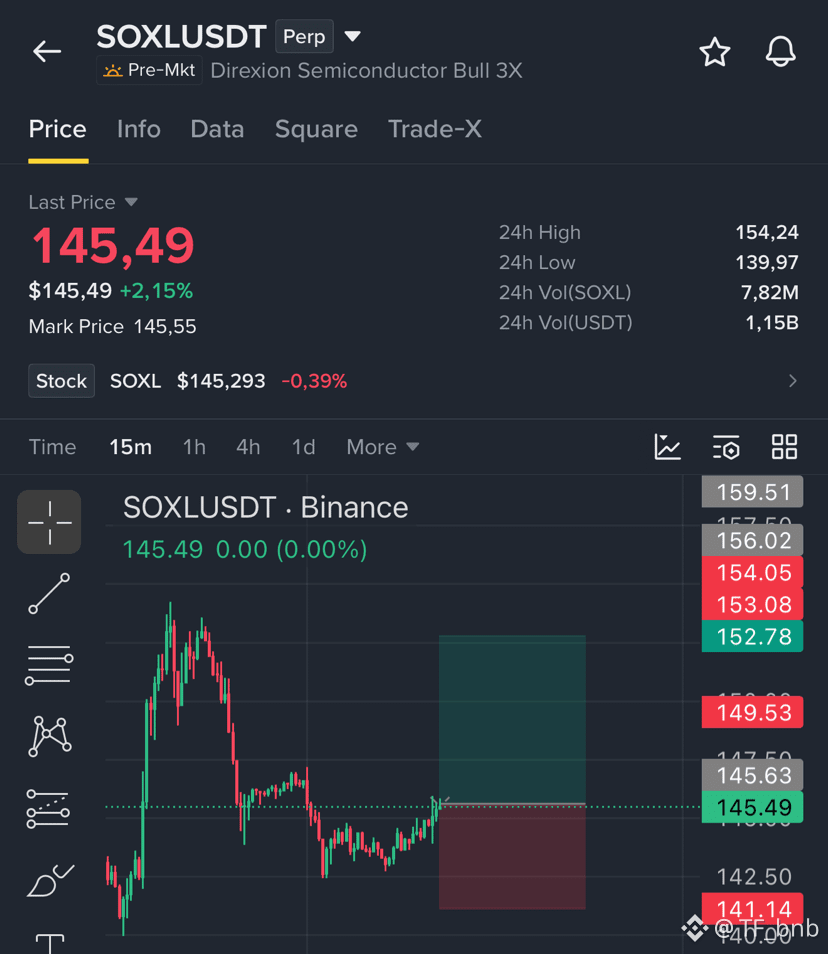Switch to the Price tab

[58, 129]
